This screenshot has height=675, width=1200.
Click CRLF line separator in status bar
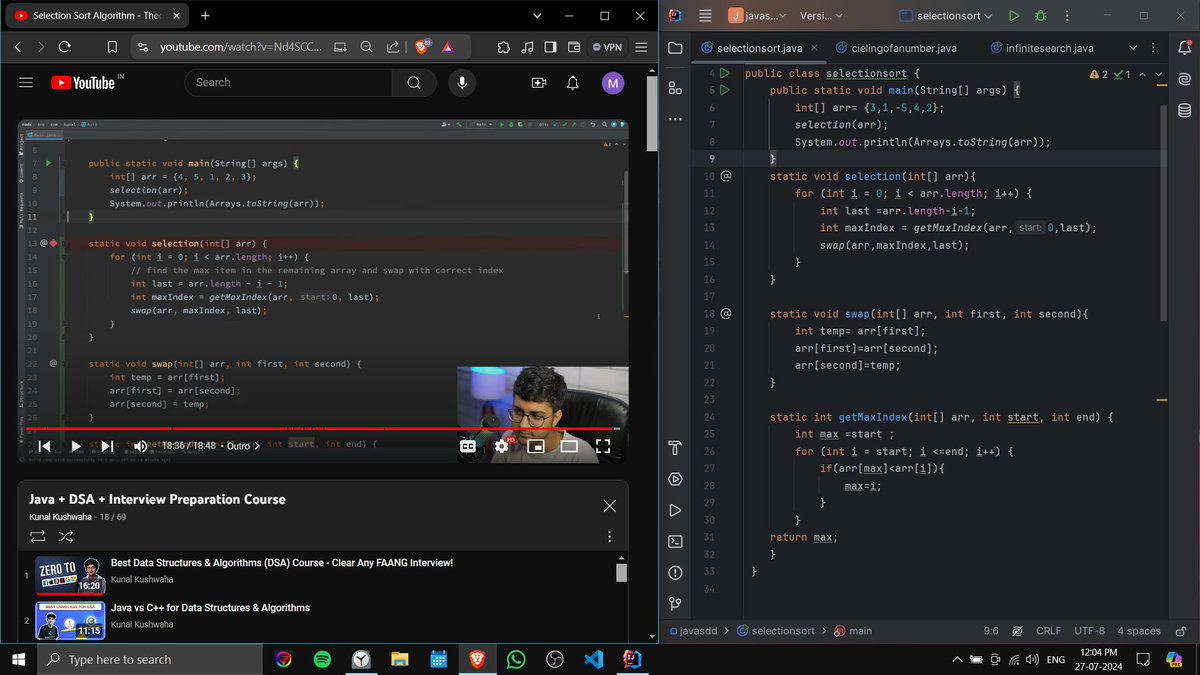point(1048,631)
